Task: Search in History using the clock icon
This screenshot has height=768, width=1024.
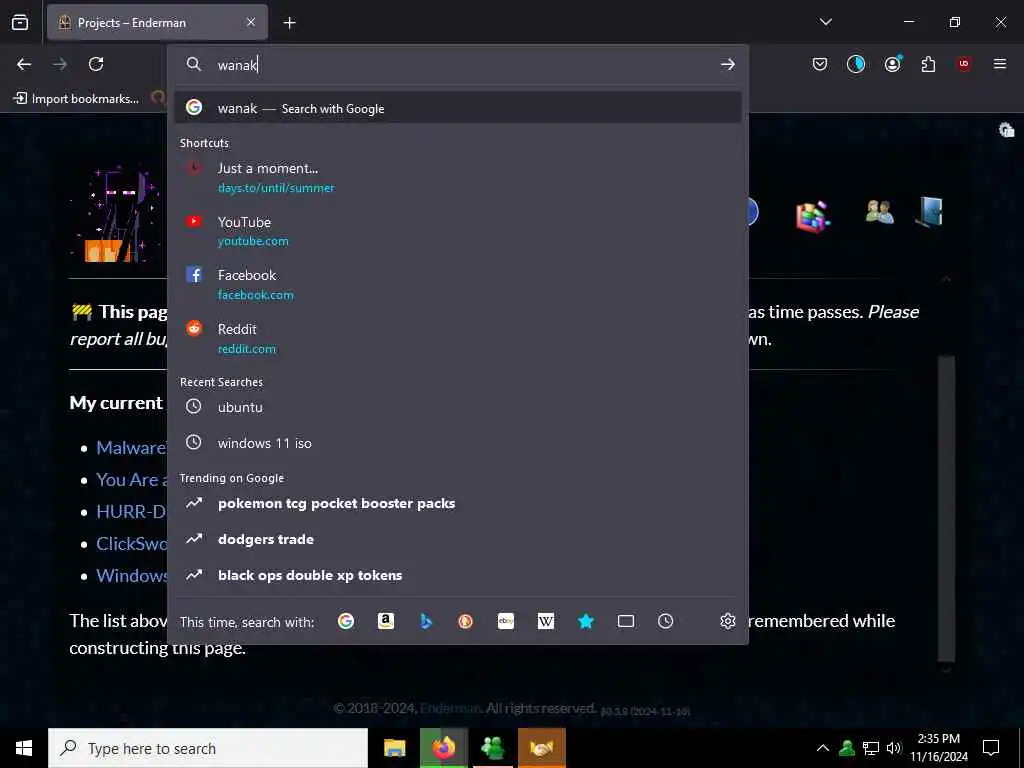Action: (665, 621)
